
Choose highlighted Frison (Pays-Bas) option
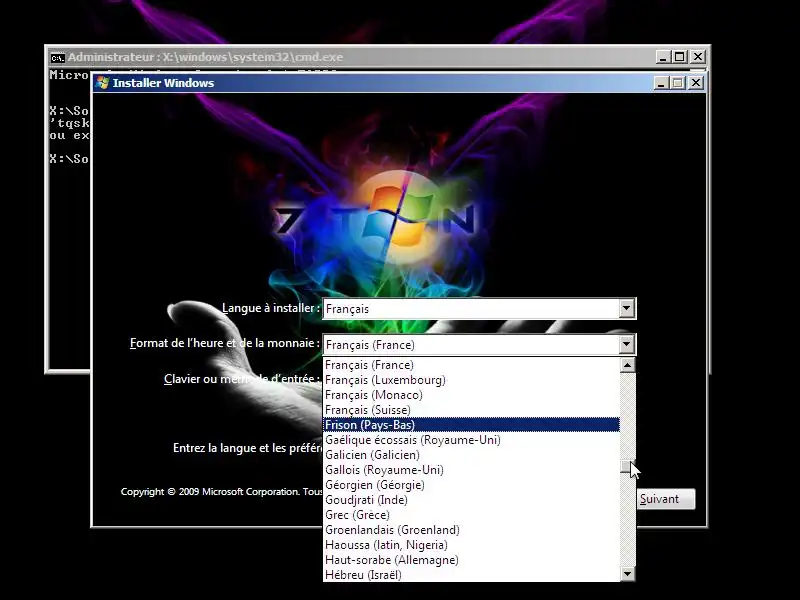click(x=471, y=425)
